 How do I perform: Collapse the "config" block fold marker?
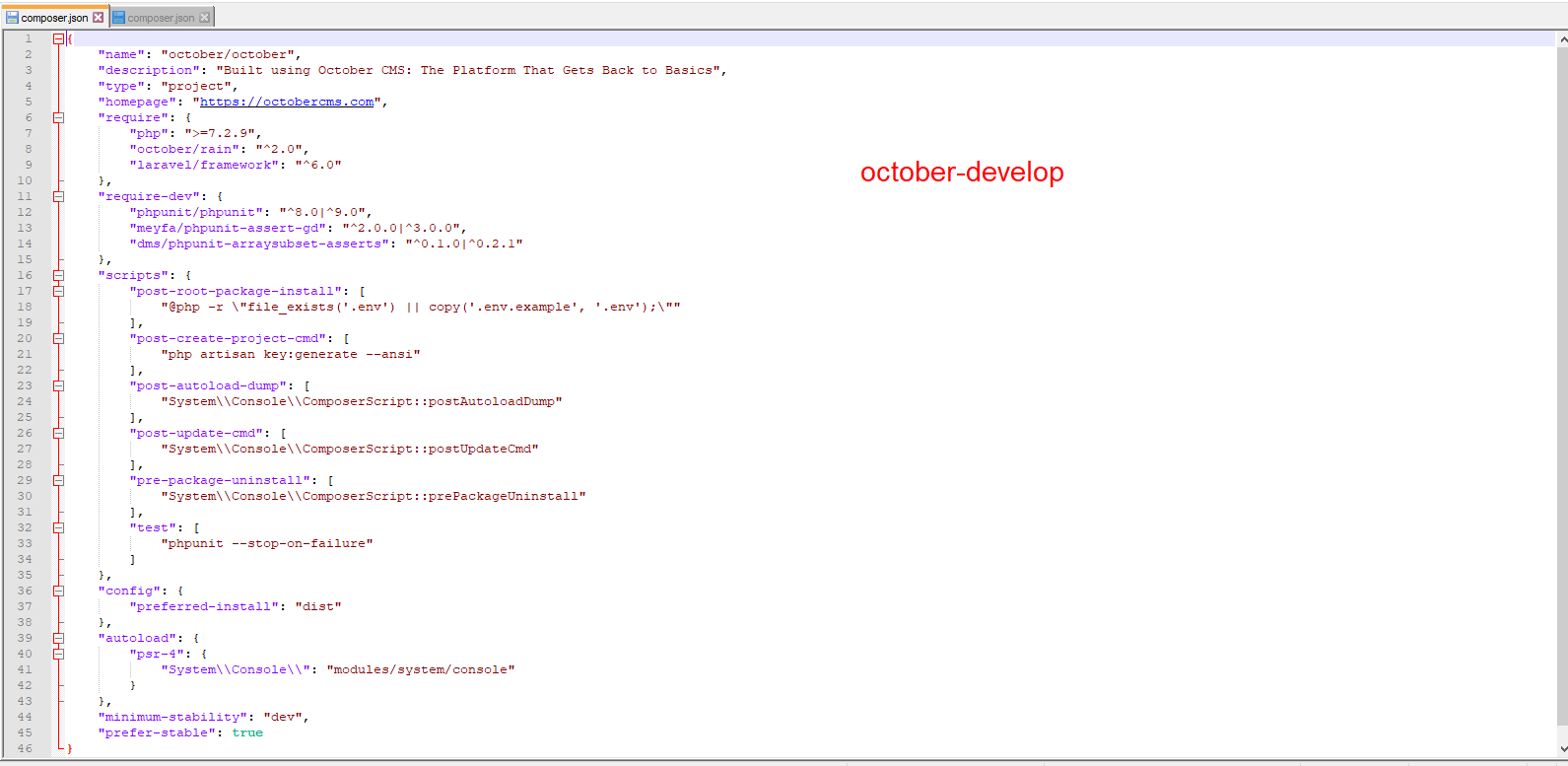pos(58,591)
